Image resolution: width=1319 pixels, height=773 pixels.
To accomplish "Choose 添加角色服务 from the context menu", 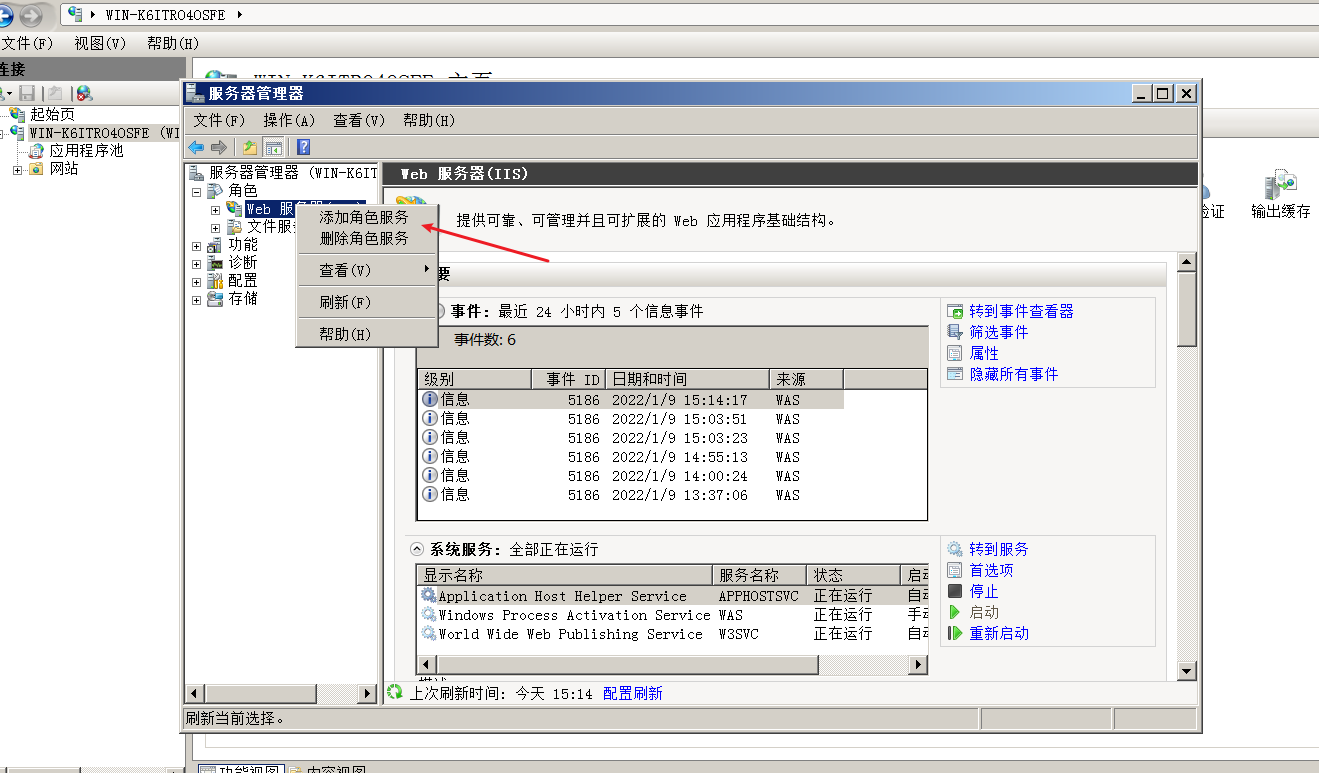I will (366, 217).
